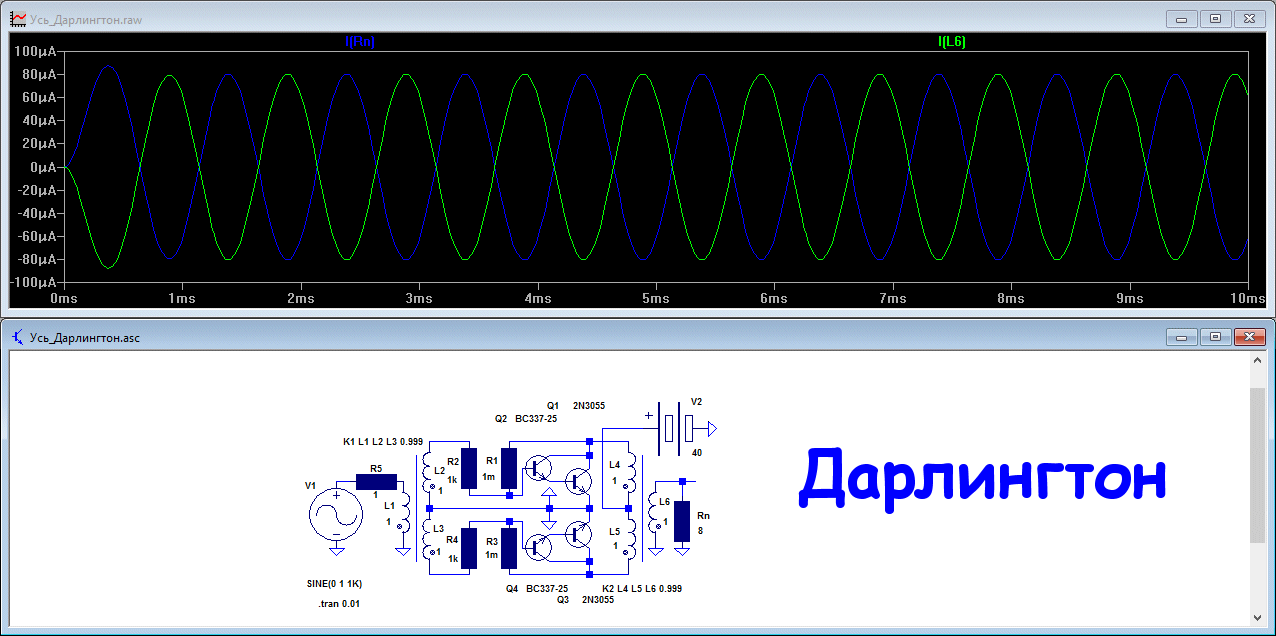Select the L4 inductor coil
Image resolution: width=1276 pixels, height=636 pixels.
click(x=629, y=474)
